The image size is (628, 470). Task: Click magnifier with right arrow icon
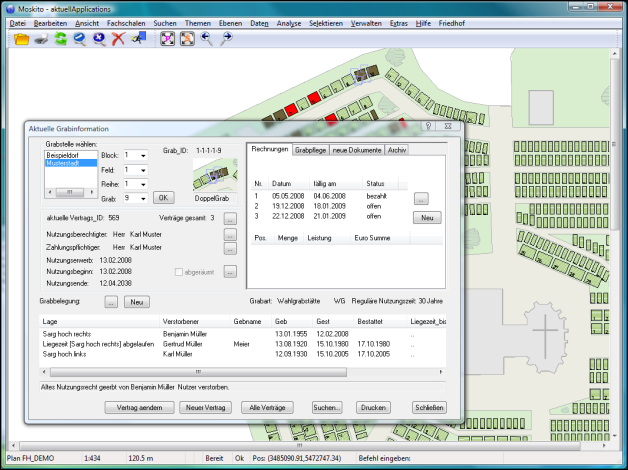tap(226, 38)
